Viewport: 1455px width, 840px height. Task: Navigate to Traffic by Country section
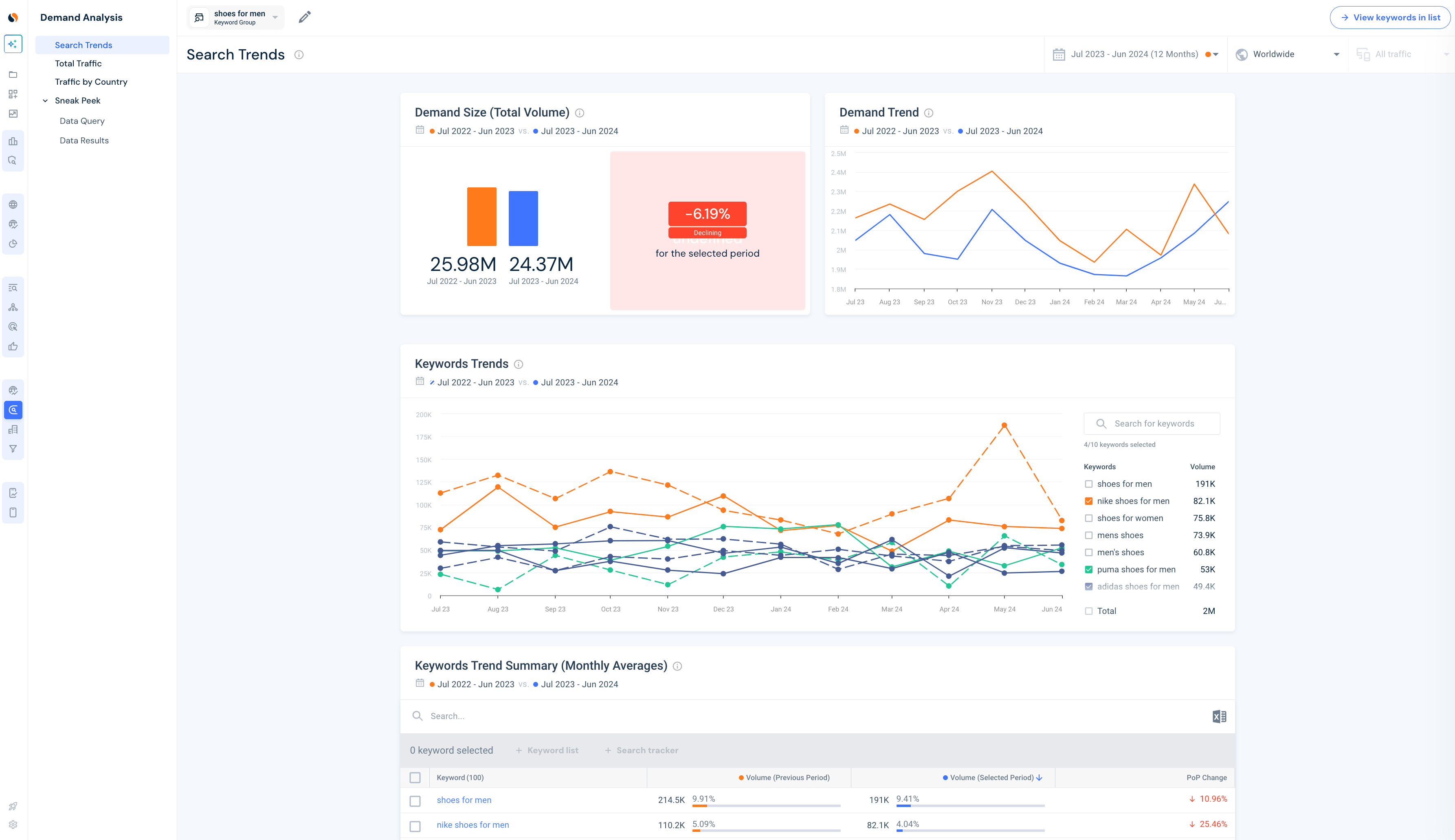(x=91, y=81)
